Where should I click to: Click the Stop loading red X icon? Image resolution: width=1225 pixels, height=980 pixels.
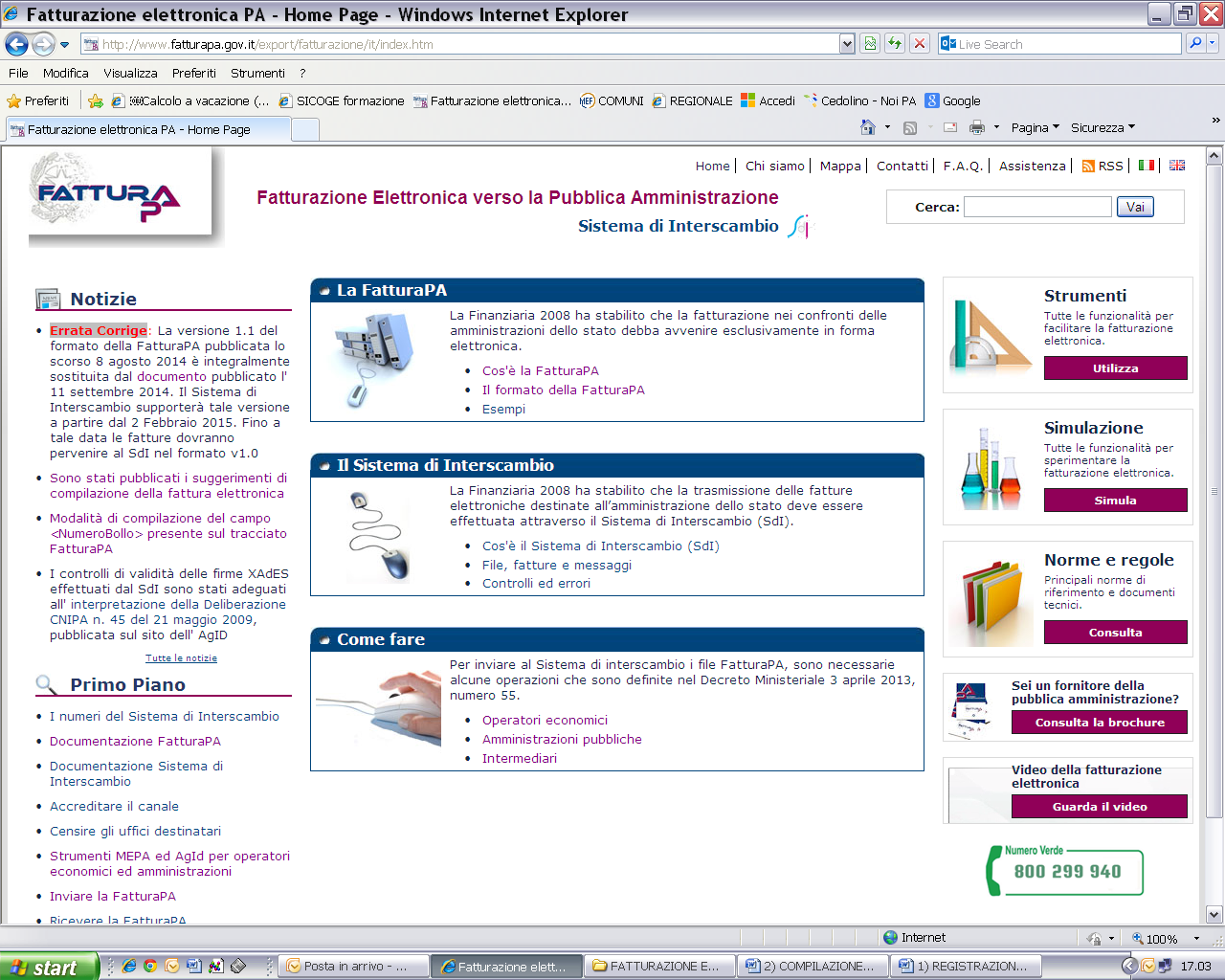click(920, 43)
